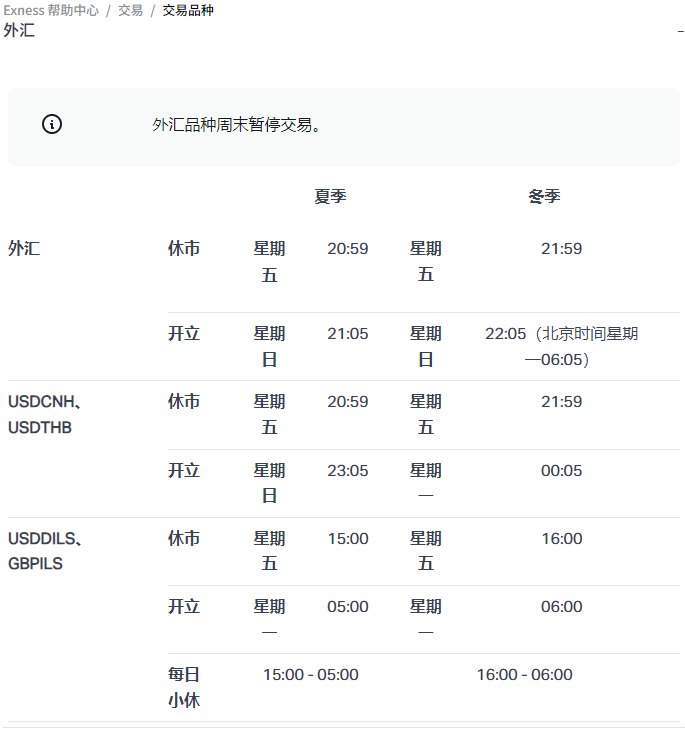
Task: Click the 每日小休 row label
Action: tap(184, 687)
